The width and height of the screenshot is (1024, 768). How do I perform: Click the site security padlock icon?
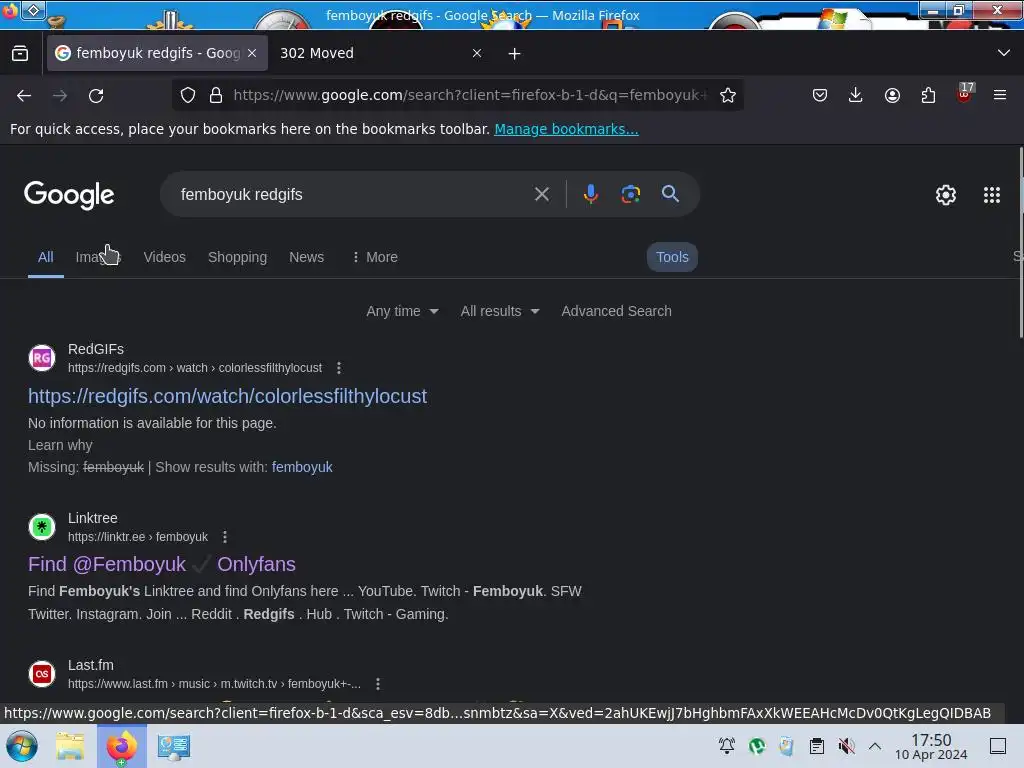click(x=216, y=95)
